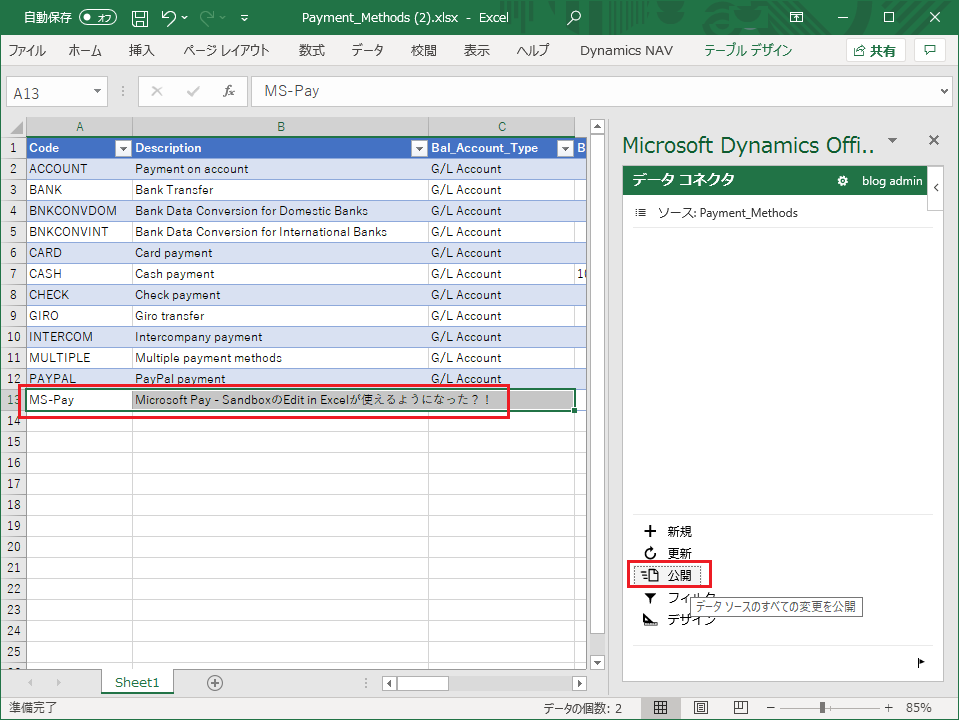Screen dimensions: 959x720
Task: Open the Description column filter dropdown
Action: coord(419,149)
